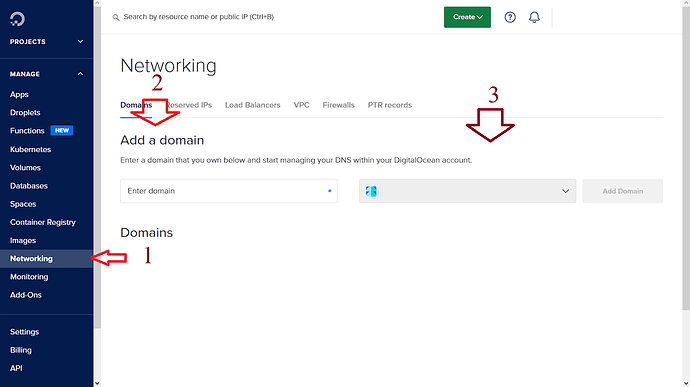Click the page vertical scrollbar
690x387 pixels.
pos(686,158)
